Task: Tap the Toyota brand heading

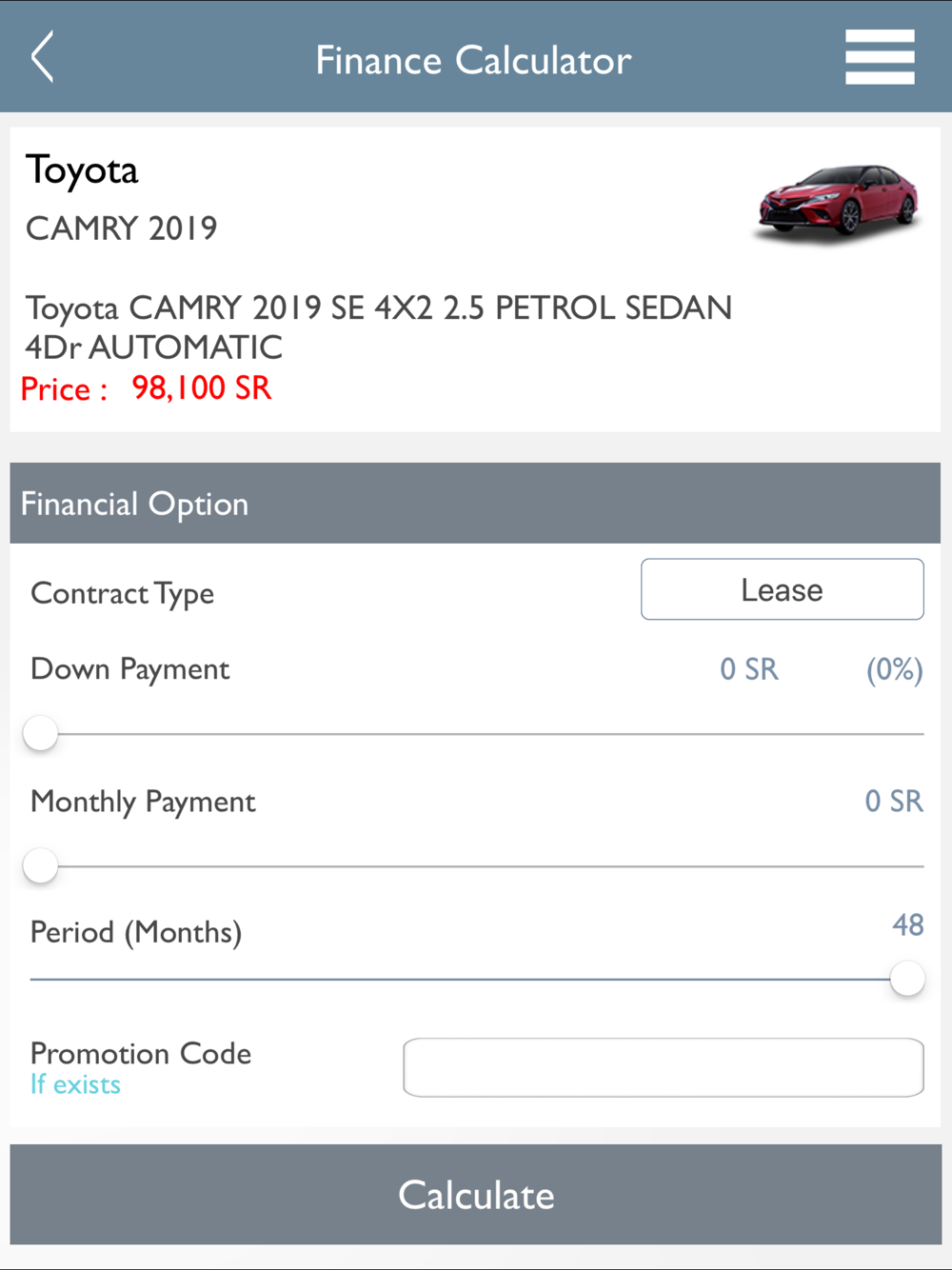Action: point(82,171)
